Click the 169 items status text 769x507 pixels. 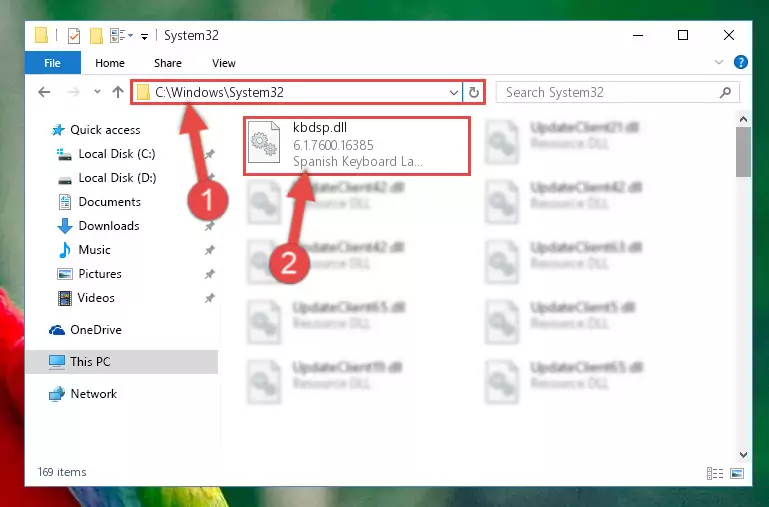click(x=62, y=472)
